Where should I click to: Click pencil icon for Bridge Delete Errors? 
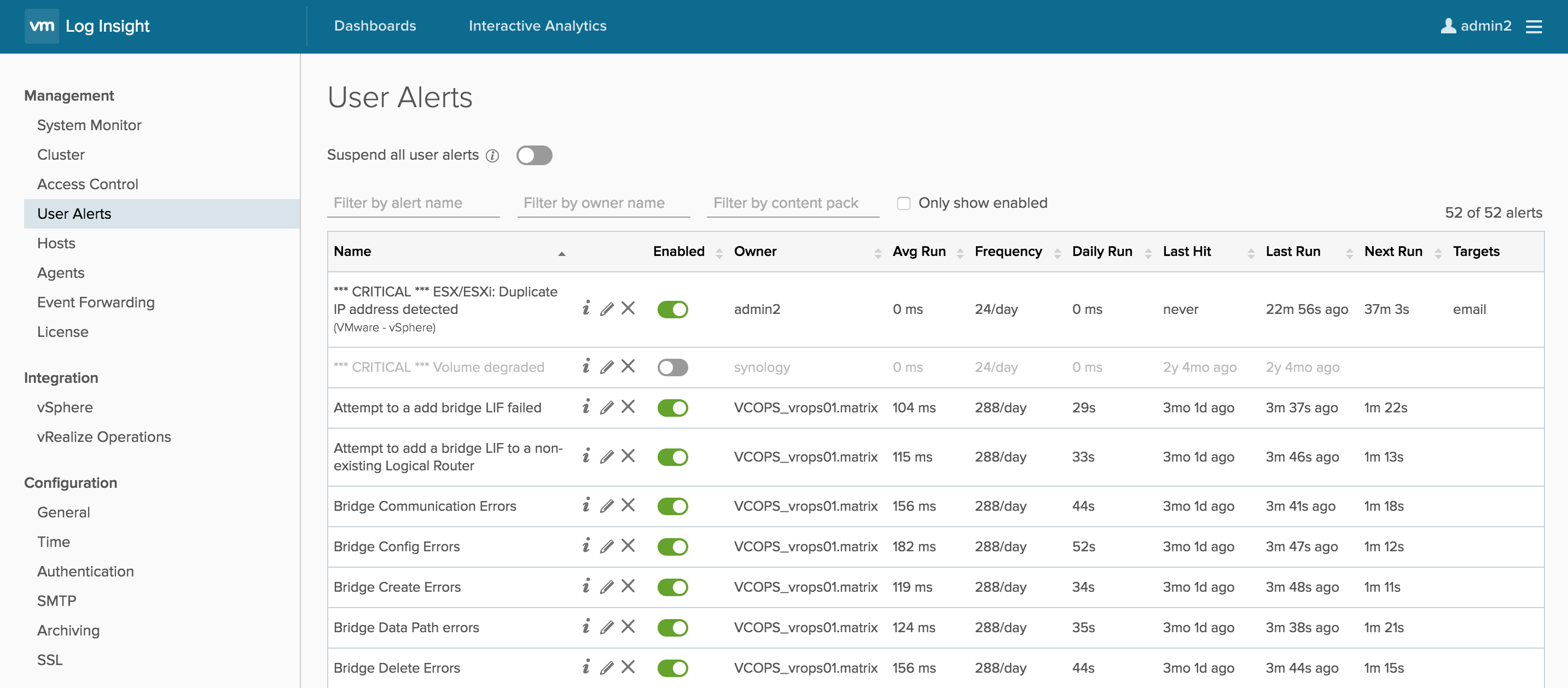pyautogui.click(x=606, y=667)
